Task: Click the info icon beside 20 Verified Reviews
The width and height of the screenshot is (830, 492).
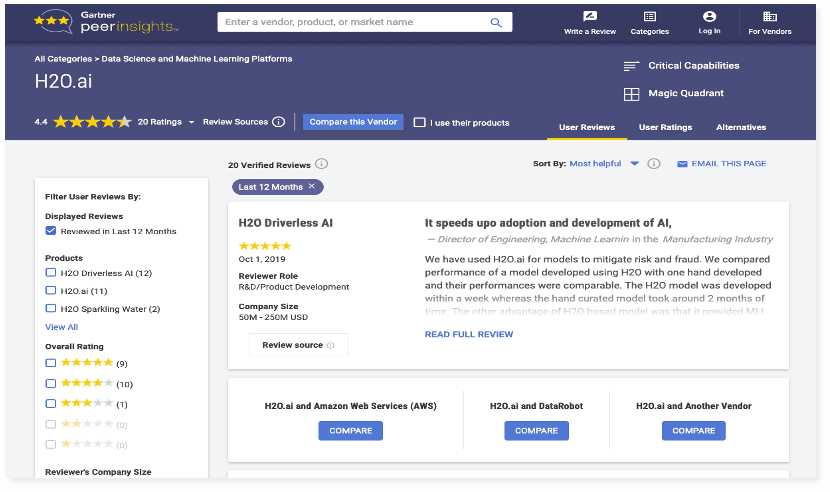Action: [x=321, y=164]
